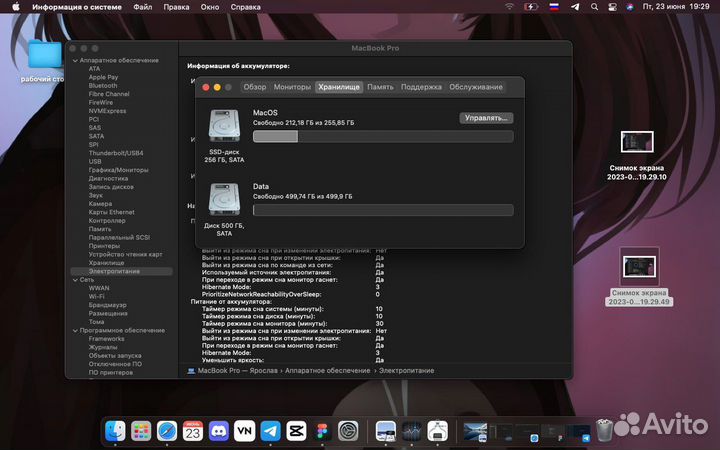
Task: Click Аппаратное обеспечение in path bar
Action: 327,371
